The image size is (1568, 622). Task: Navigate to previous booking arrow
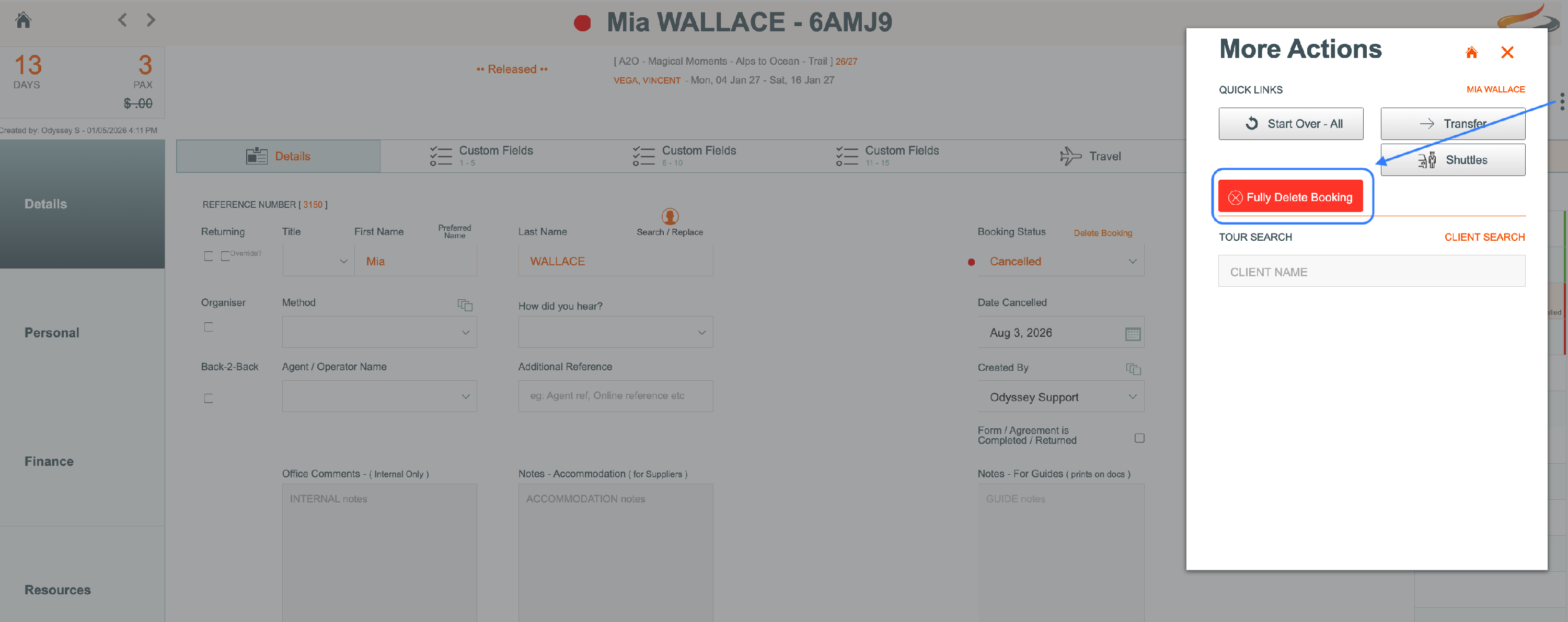tap(122, 20)
